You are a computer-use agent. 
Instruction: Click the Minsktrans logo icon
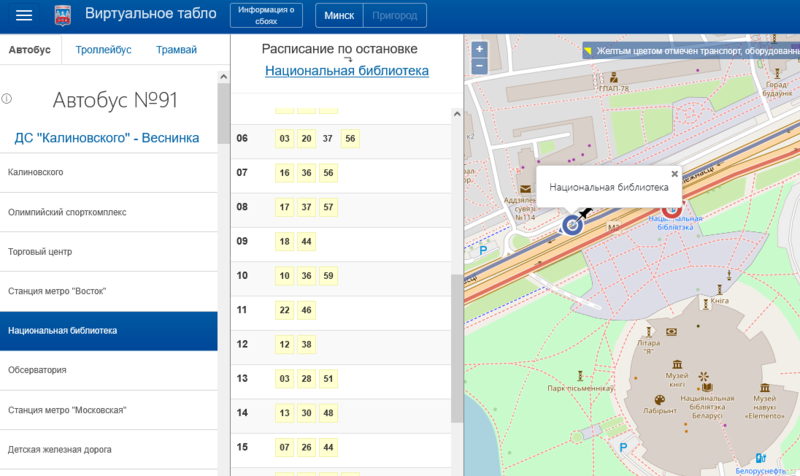pyautogui.click(x=62, y=15)
